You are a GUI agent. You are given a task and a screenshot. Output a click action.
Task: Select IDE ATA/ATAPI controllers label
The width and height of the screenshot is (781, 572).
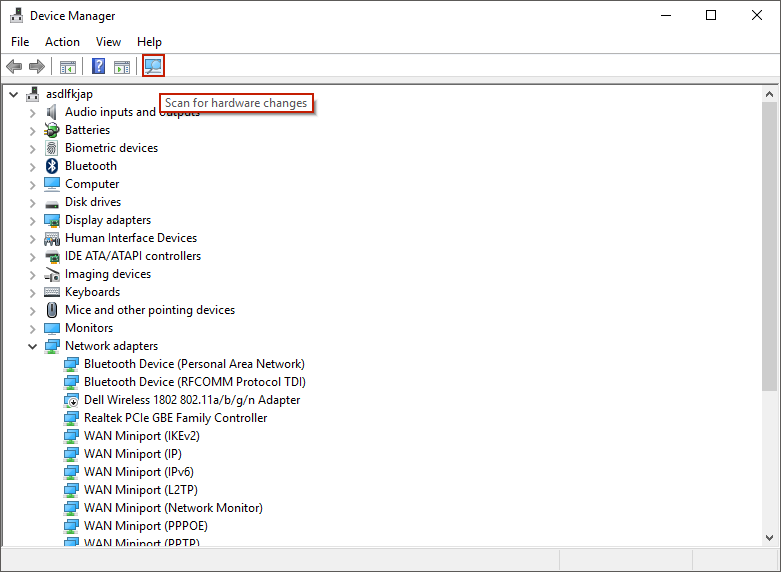[132, 256]
